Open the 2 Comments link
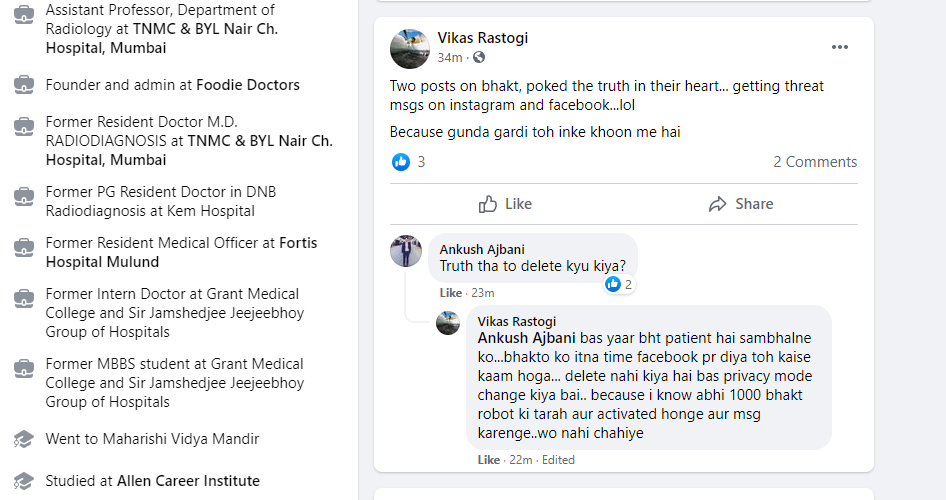The width and height of the screenshot is (946, 500). click(x=814, y=162)
